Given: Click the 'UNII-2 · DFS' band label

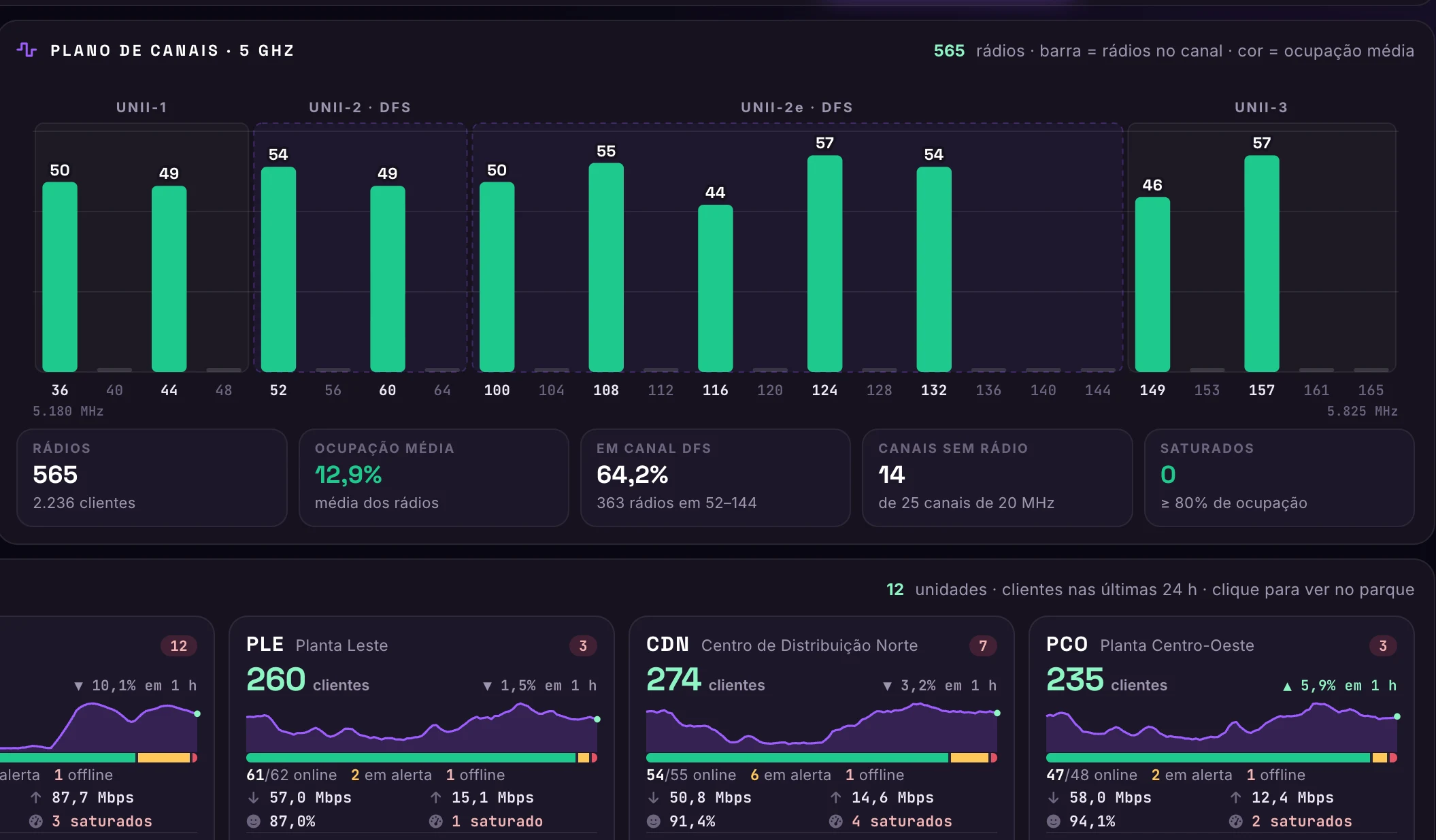Looking at the screenshot, I should 360,107.
